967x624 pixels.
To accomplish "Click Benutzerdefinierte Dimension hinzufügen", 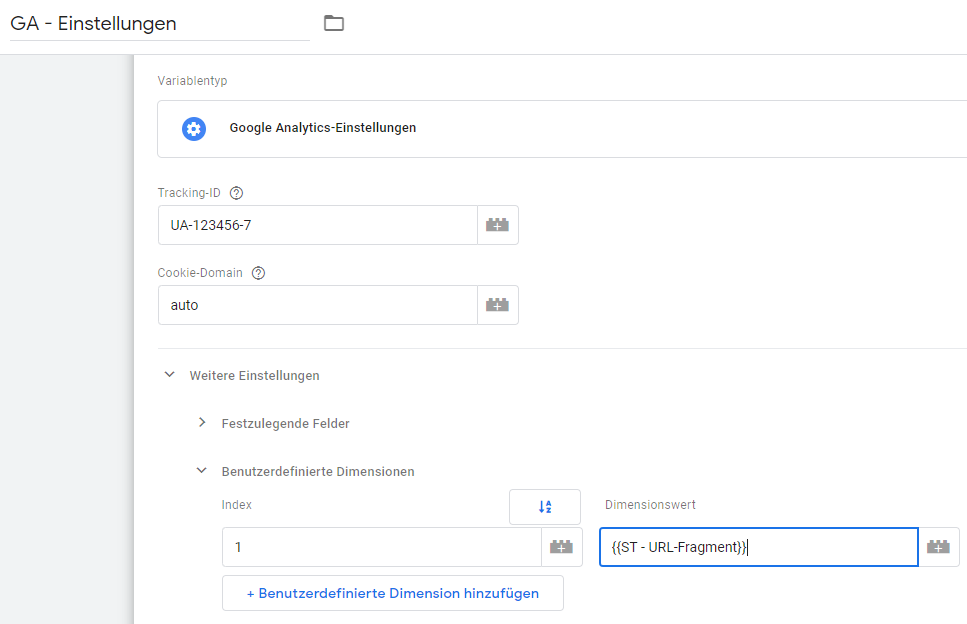I will (x=393, y=593).
